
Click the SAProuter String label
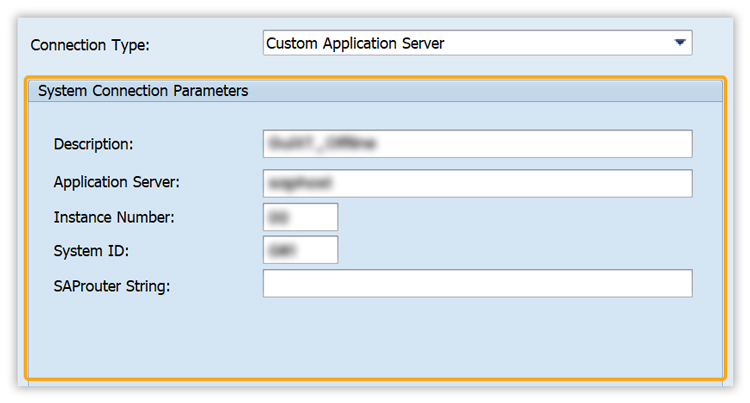tap(111, 286)
